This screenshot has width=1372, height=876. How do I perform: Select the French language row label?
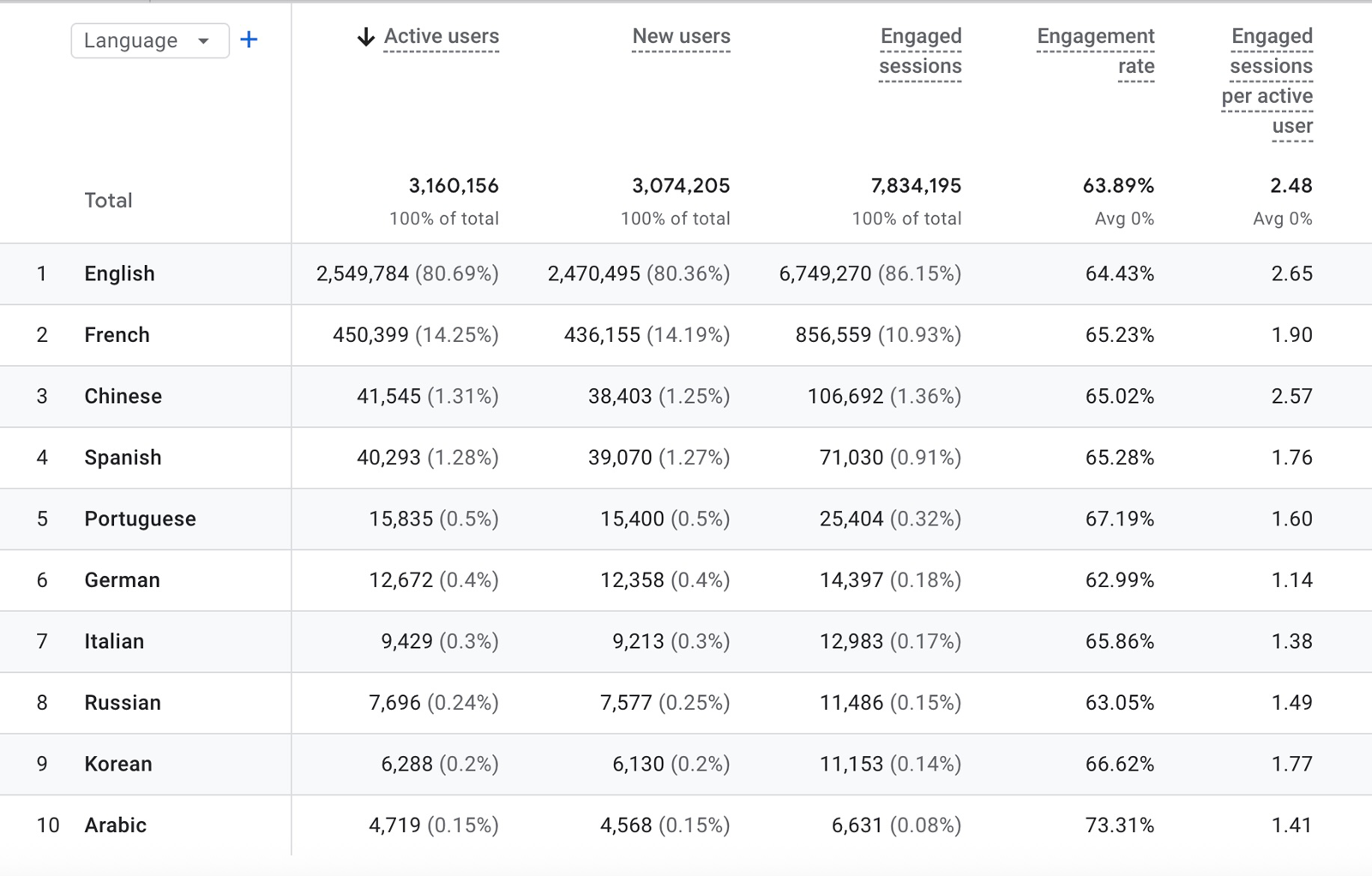pos(117,335)
